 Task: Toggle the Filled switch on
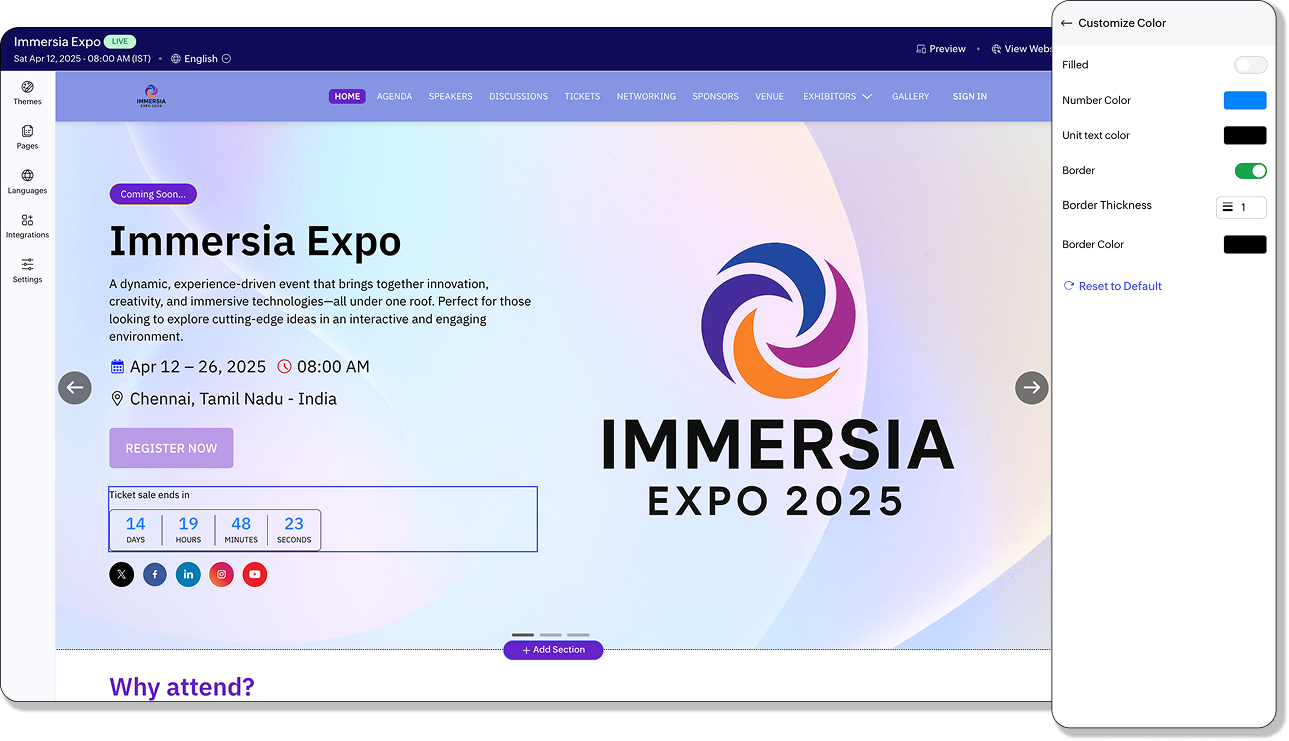(1250, 65)
